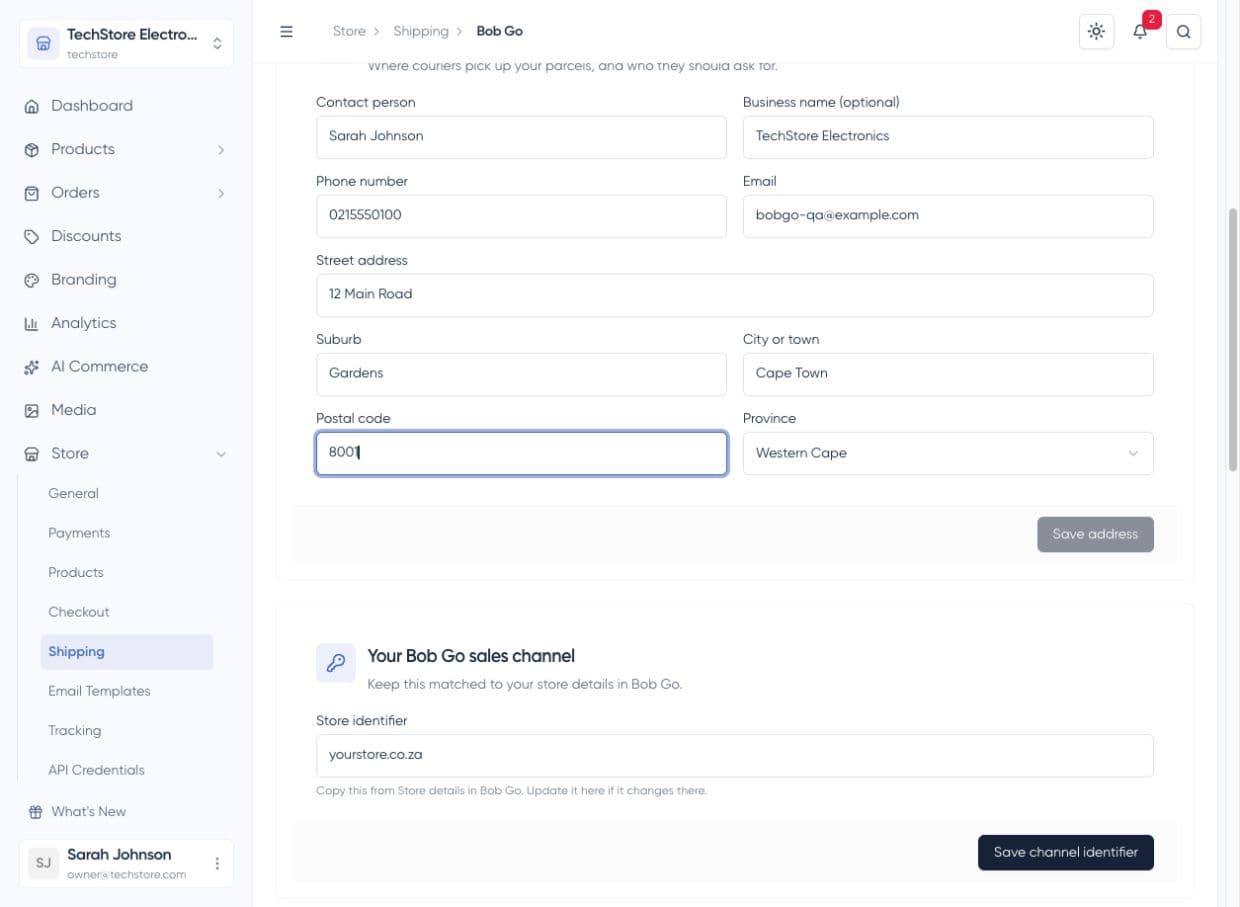Go to Shipping breadcrumb link
The image size is (1240, 907).
coord(420,31)
